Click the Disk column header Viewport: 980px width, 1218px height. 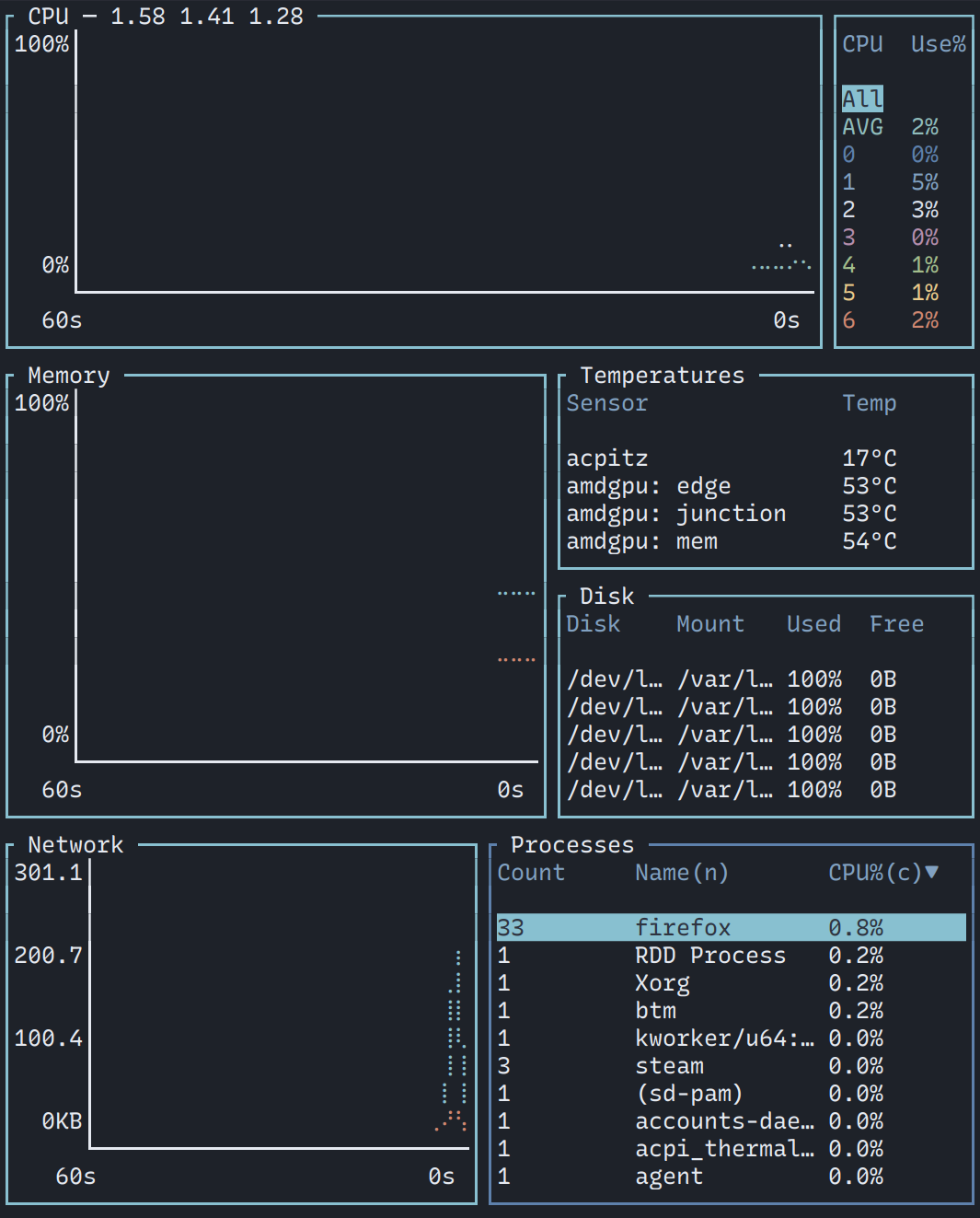tap(594, 623)
